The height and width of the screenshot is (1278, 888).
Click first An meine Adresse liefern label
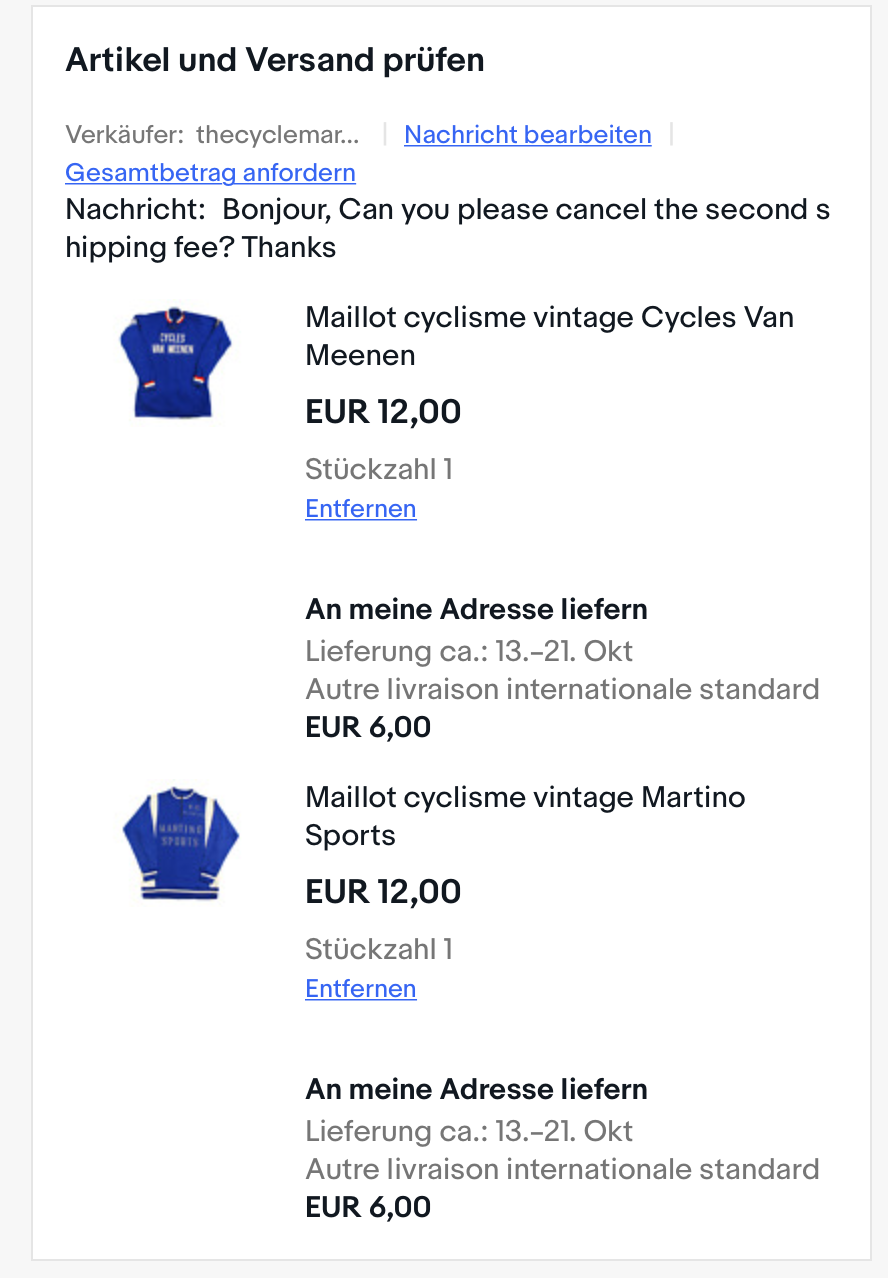[x=476, y=609]
